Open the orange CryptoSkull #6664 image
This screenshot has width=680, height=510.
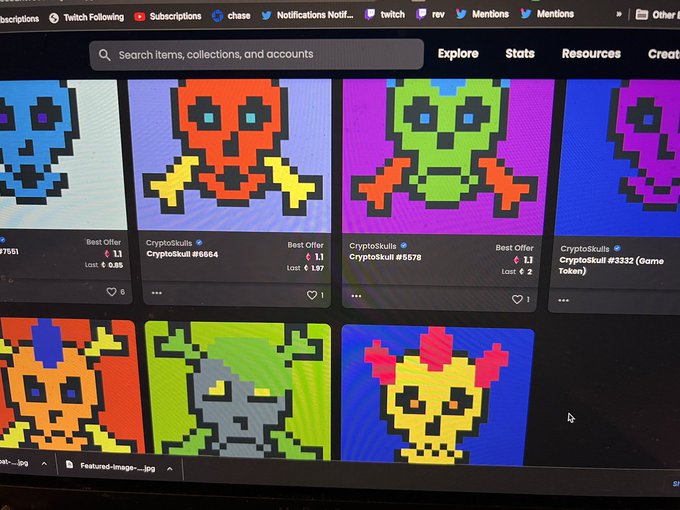pos(231,155)
